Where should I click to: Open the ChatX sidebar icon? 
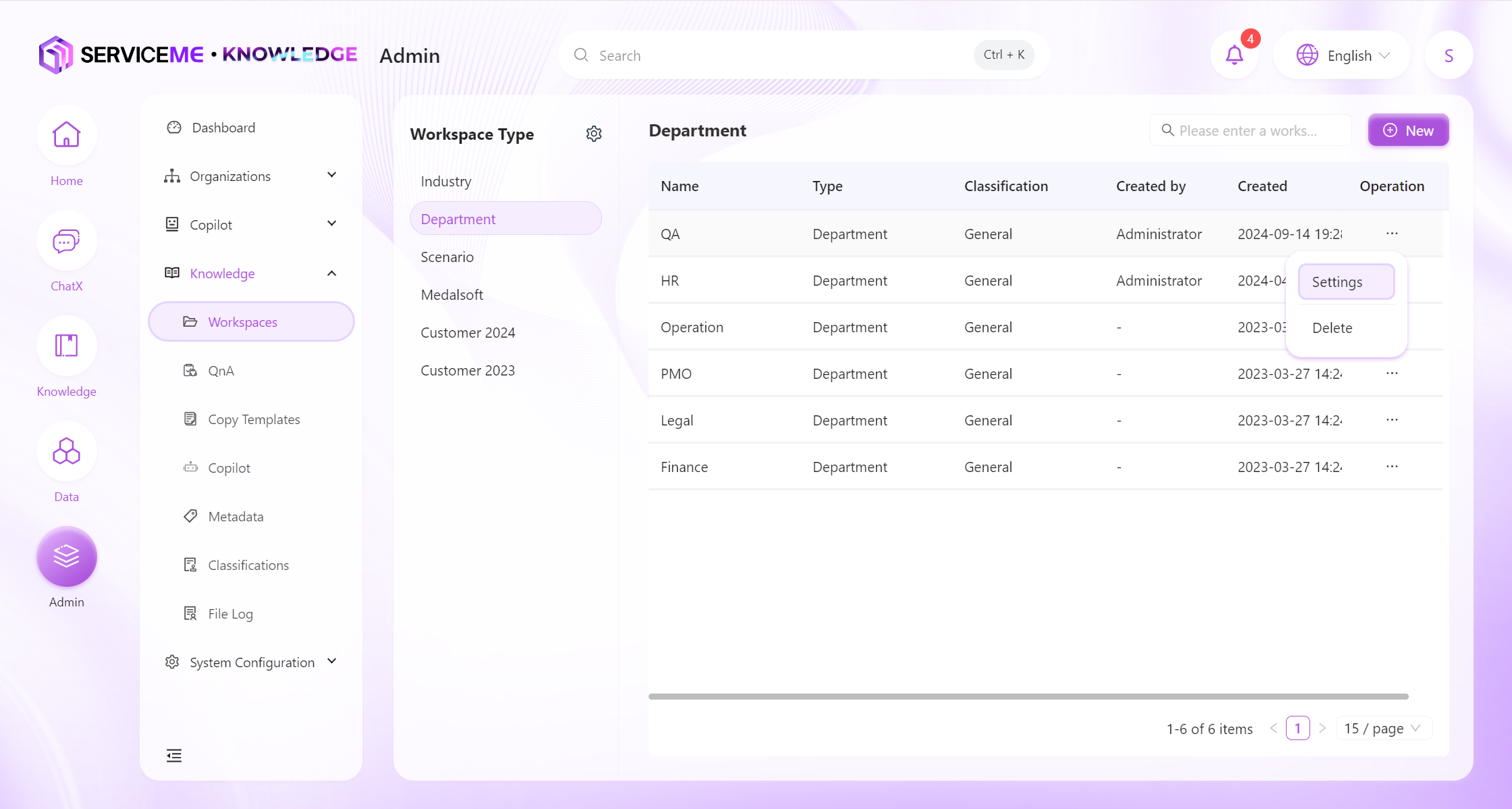point(66,241)
